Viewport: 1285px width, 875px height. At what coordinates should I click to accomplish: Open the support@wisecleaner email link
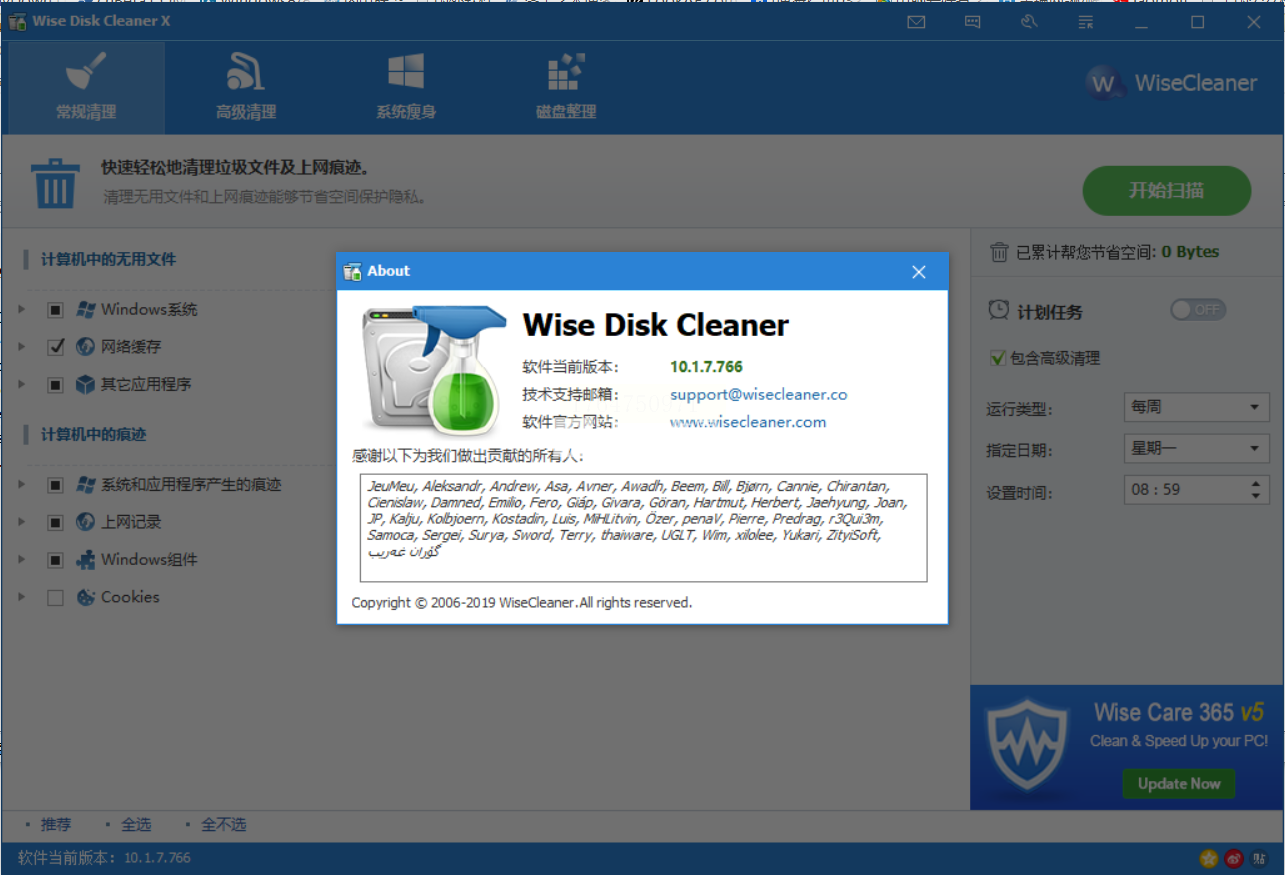point(759,394)
